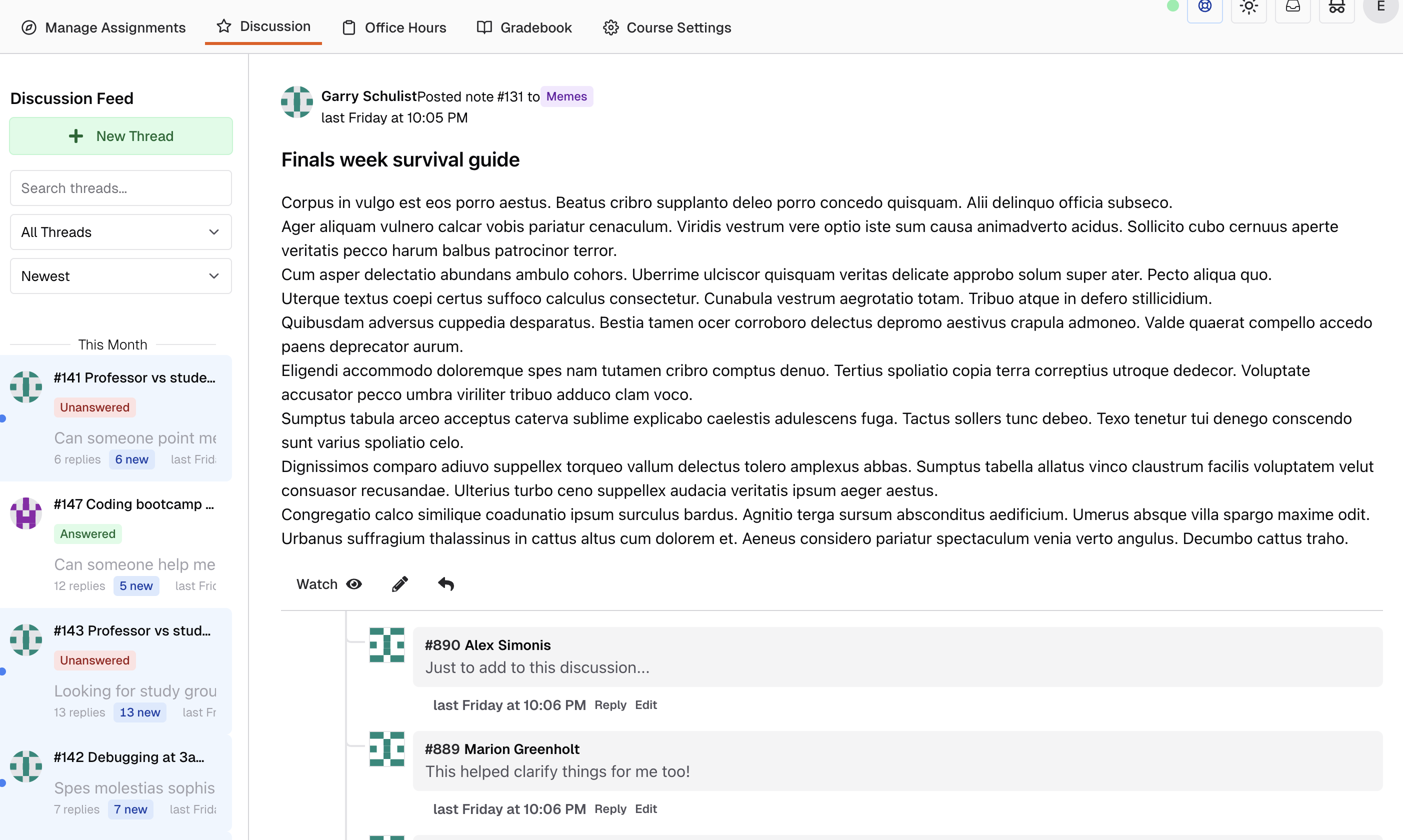1403x840 pixels.
Task: Click preview text Can someone help me
Action: point(134,564)
